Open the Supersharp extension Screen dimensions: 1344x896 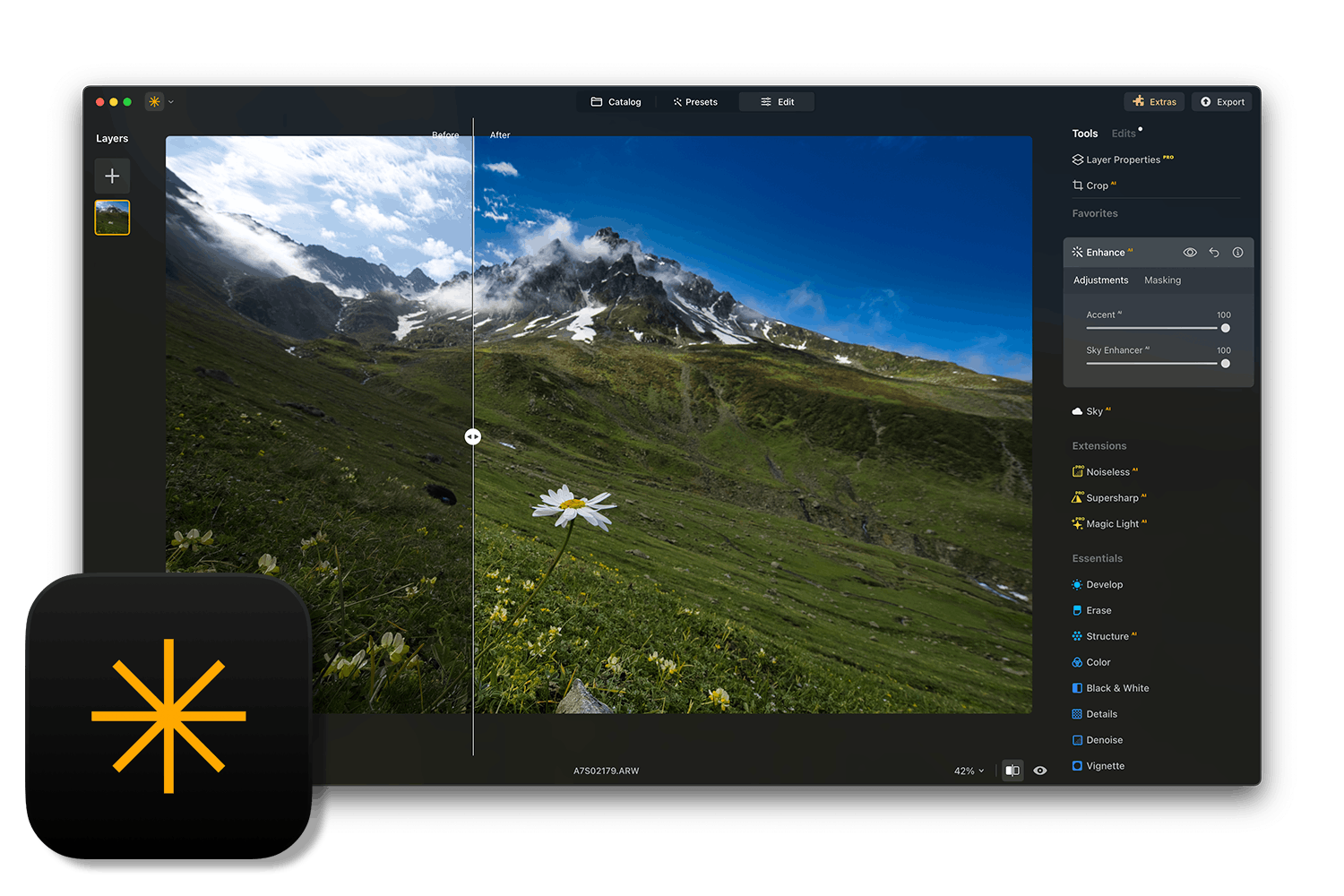tap(1109, 498)
